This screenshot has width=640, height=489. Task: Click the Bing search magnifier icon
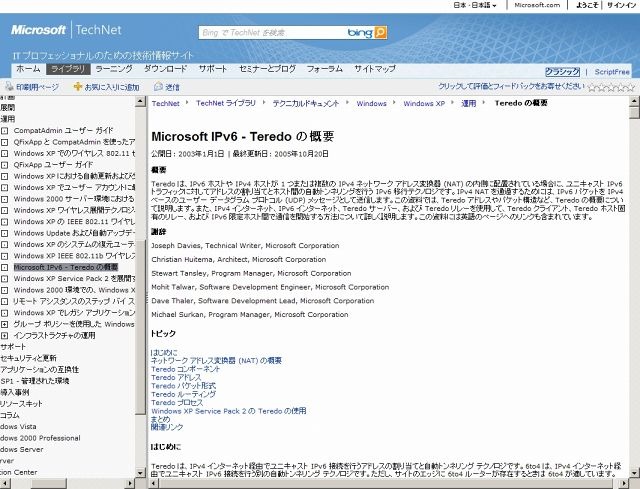click(x=380, y=32)
